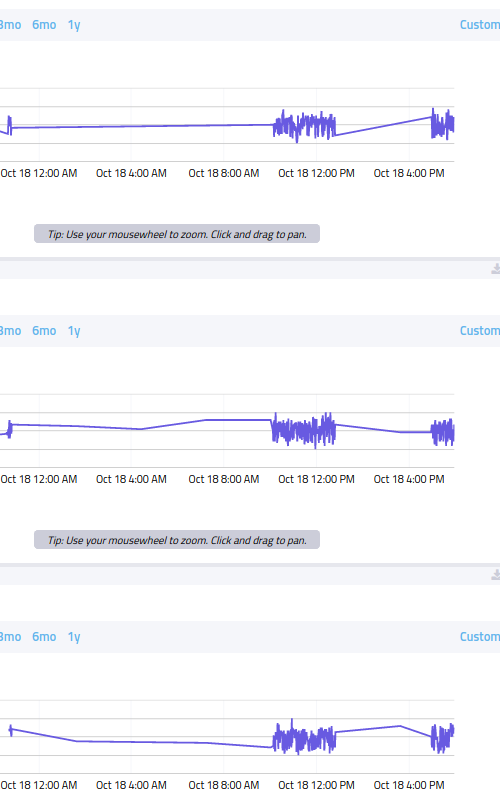The width and height of the screenshot is (500, 809).
Task: Click the data spike near 12:00 AM in top chart
Action: coord(9,125)
